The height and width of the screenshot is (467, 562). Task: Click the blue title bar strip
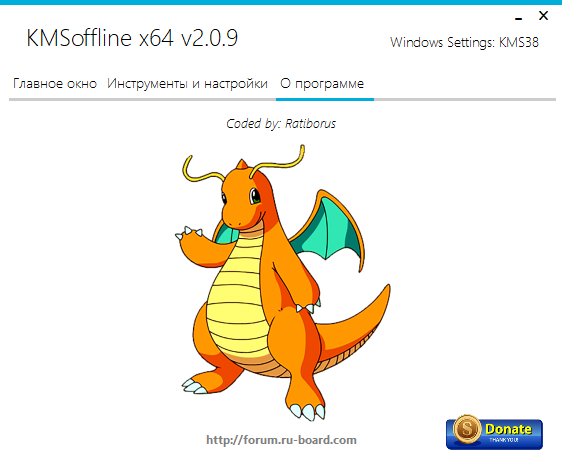[x=281, y=2]
